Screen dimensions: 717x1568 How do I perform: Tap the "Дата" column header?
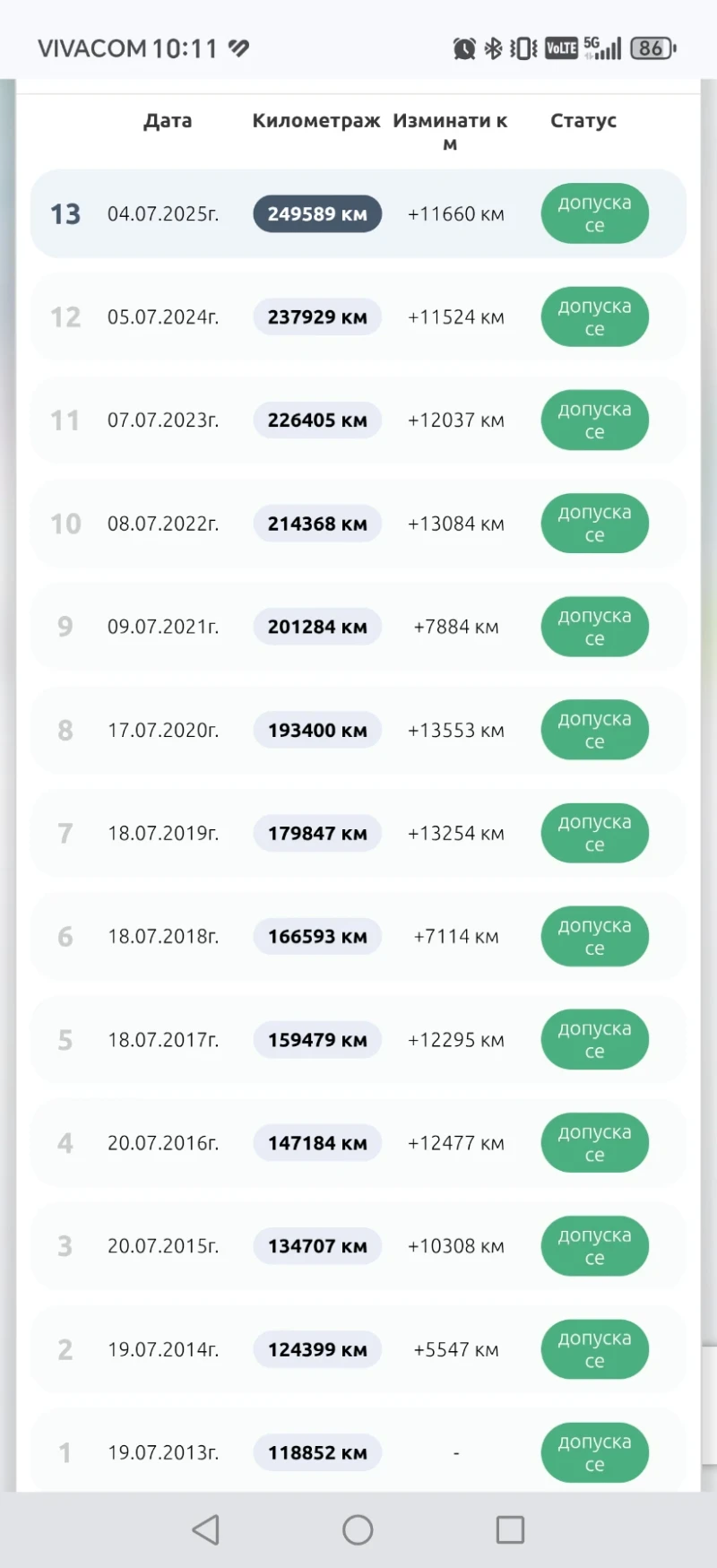[x=168, y=121]
